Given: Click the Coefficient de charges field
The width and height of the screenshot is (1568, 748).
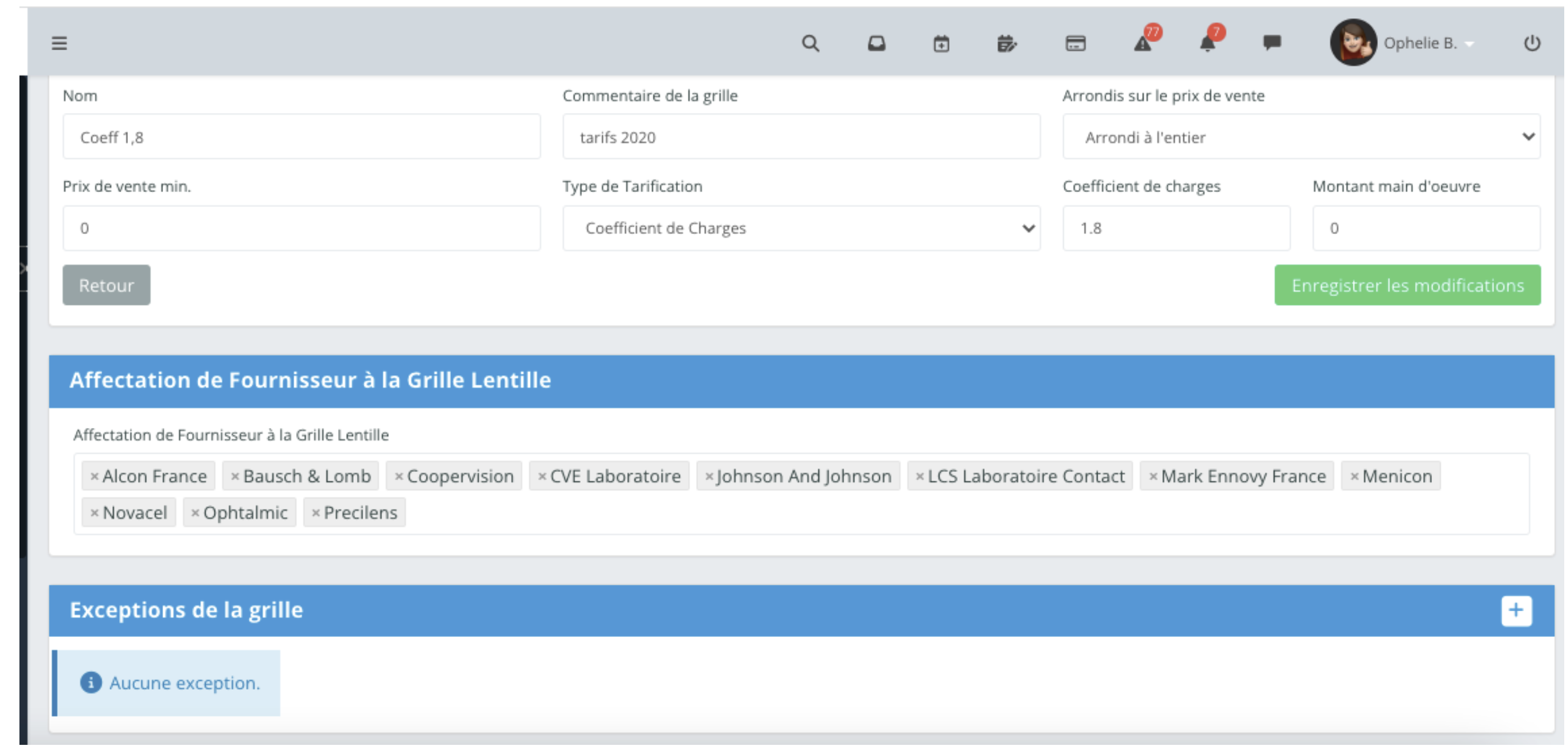Looking at the screenshot, I should [x=1176, y=228].
